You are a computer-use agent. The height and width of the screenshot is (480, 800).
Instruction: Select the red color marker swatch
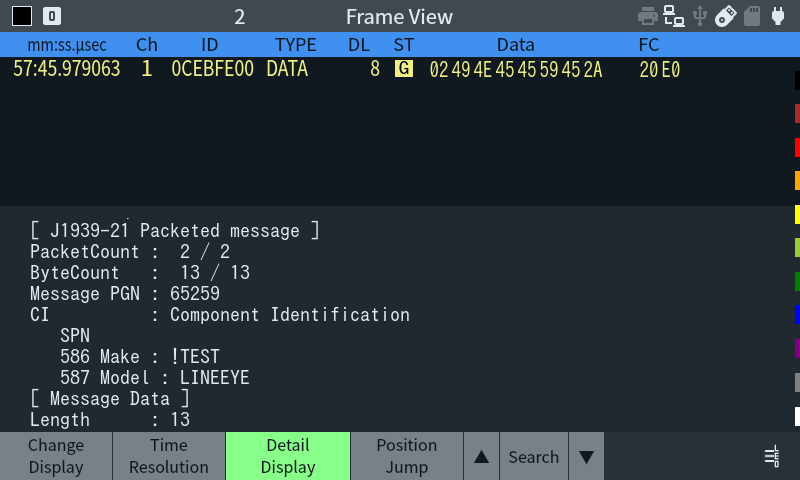click(796, 147)
